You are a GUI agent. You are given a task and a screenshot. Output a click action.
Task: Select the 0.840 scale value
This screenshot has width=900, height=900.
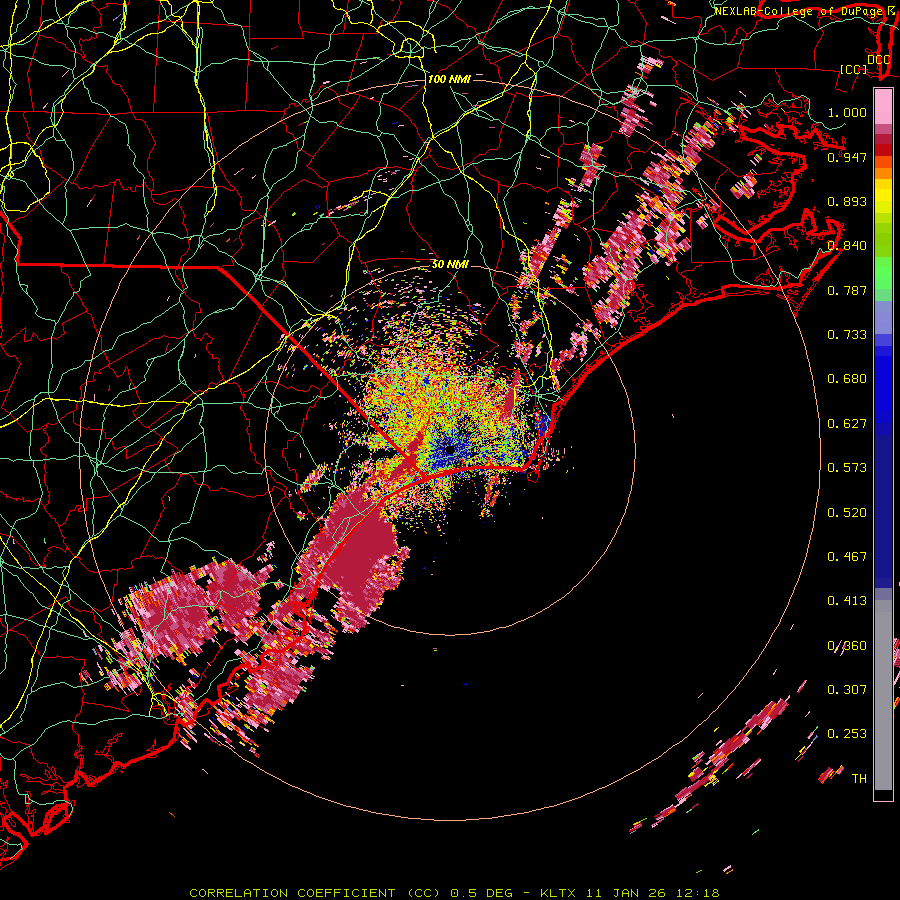pos(847,246)
